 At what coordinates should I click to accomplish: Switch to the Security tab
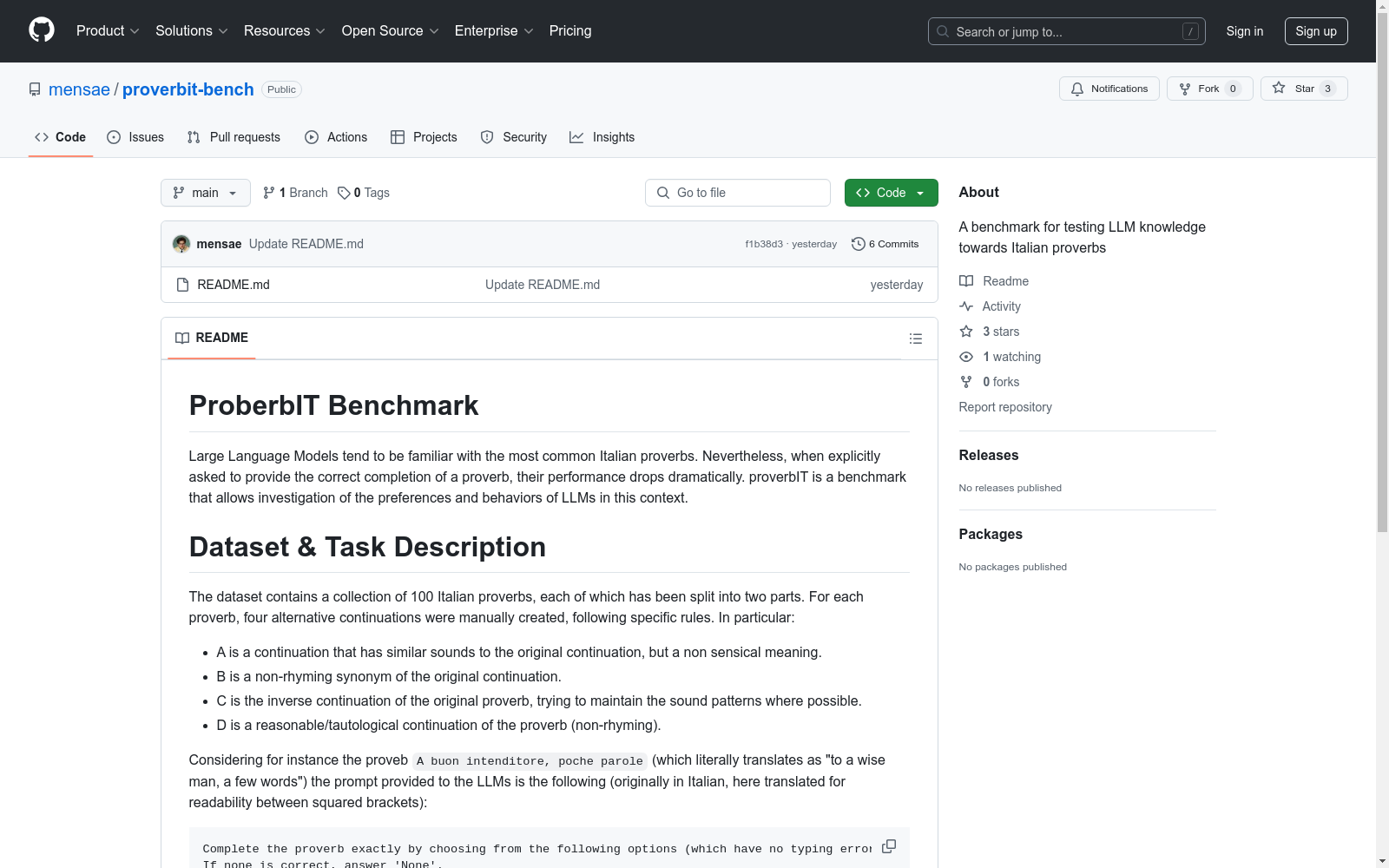(514, 137)
